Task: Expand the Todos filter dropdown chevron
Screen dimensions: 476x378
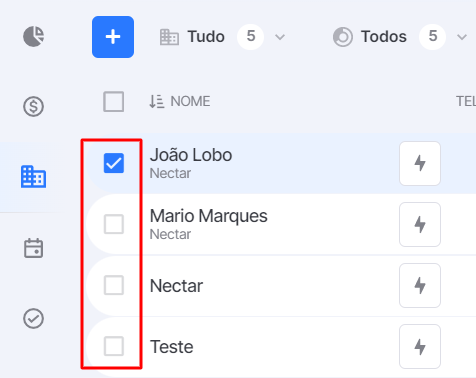Action: 462,37
